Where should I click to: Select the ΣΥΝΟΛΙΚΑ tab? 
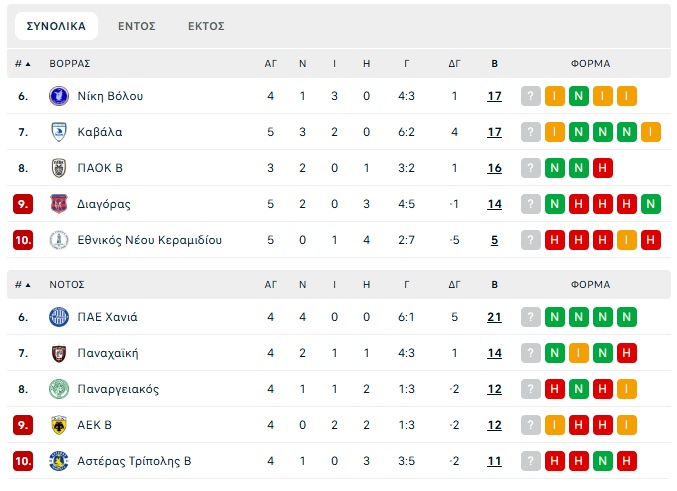(x=56, y=26)
